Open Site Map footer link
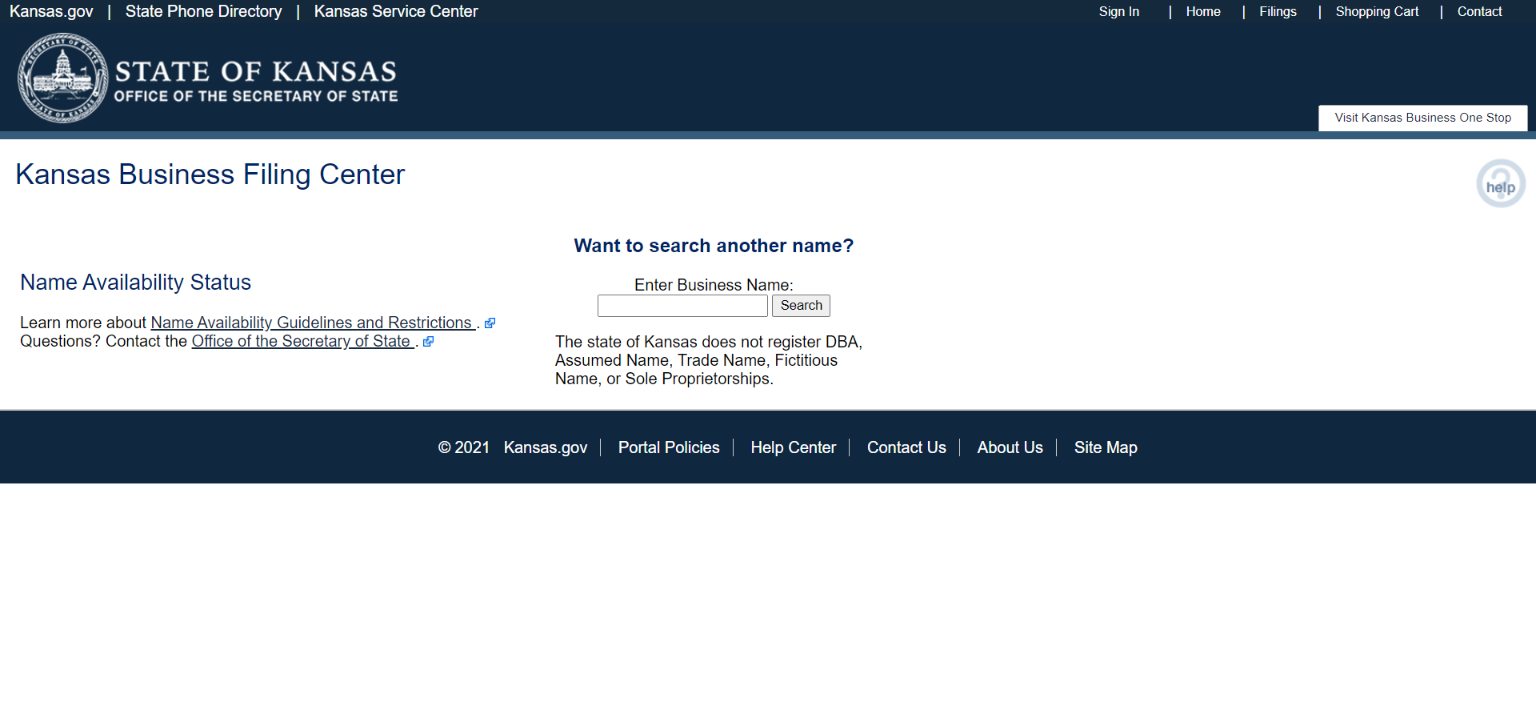Viewport: 1536px width, 722px height. pyautogui.click(x=1106, y=448)
